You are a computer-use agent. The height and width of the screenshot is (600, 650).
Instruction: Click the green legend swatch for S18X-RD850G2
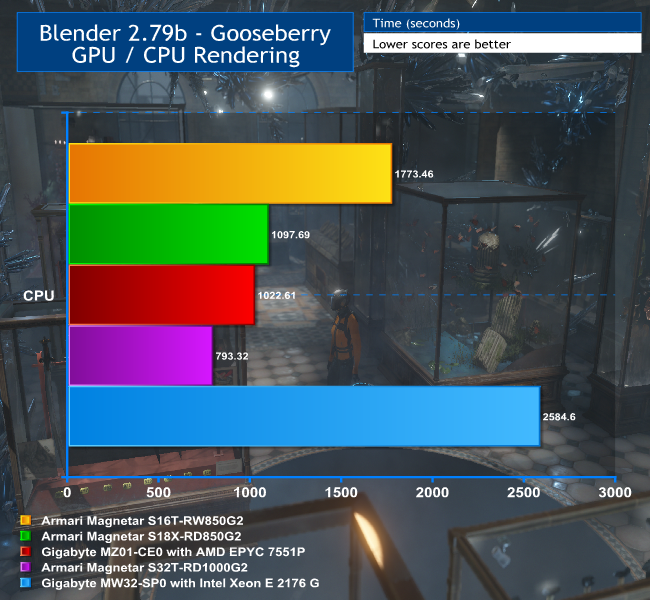pyautogui.click(x=26, y=536)
